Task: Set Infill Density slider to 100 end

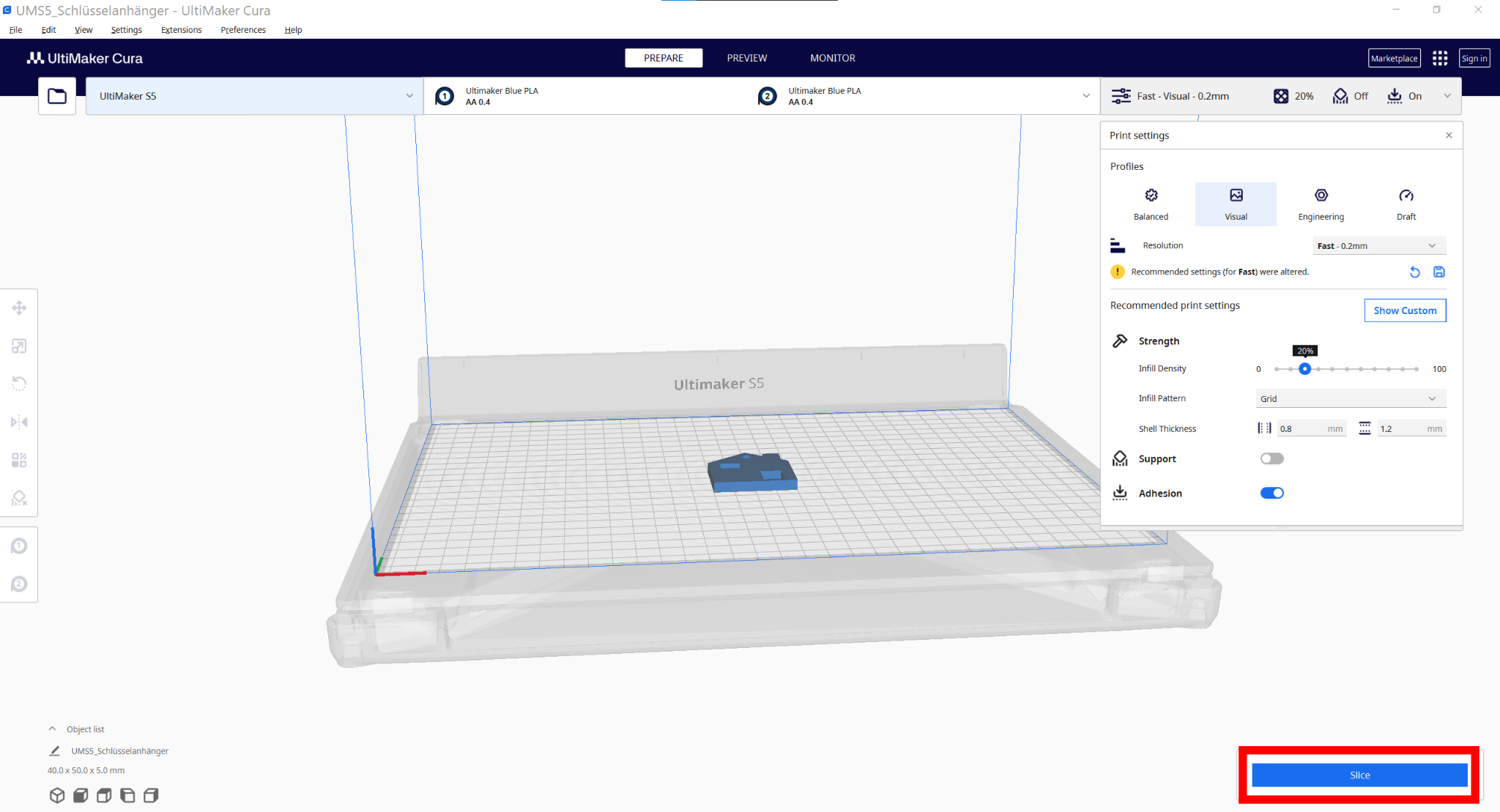Action: tap(1417, 369)
